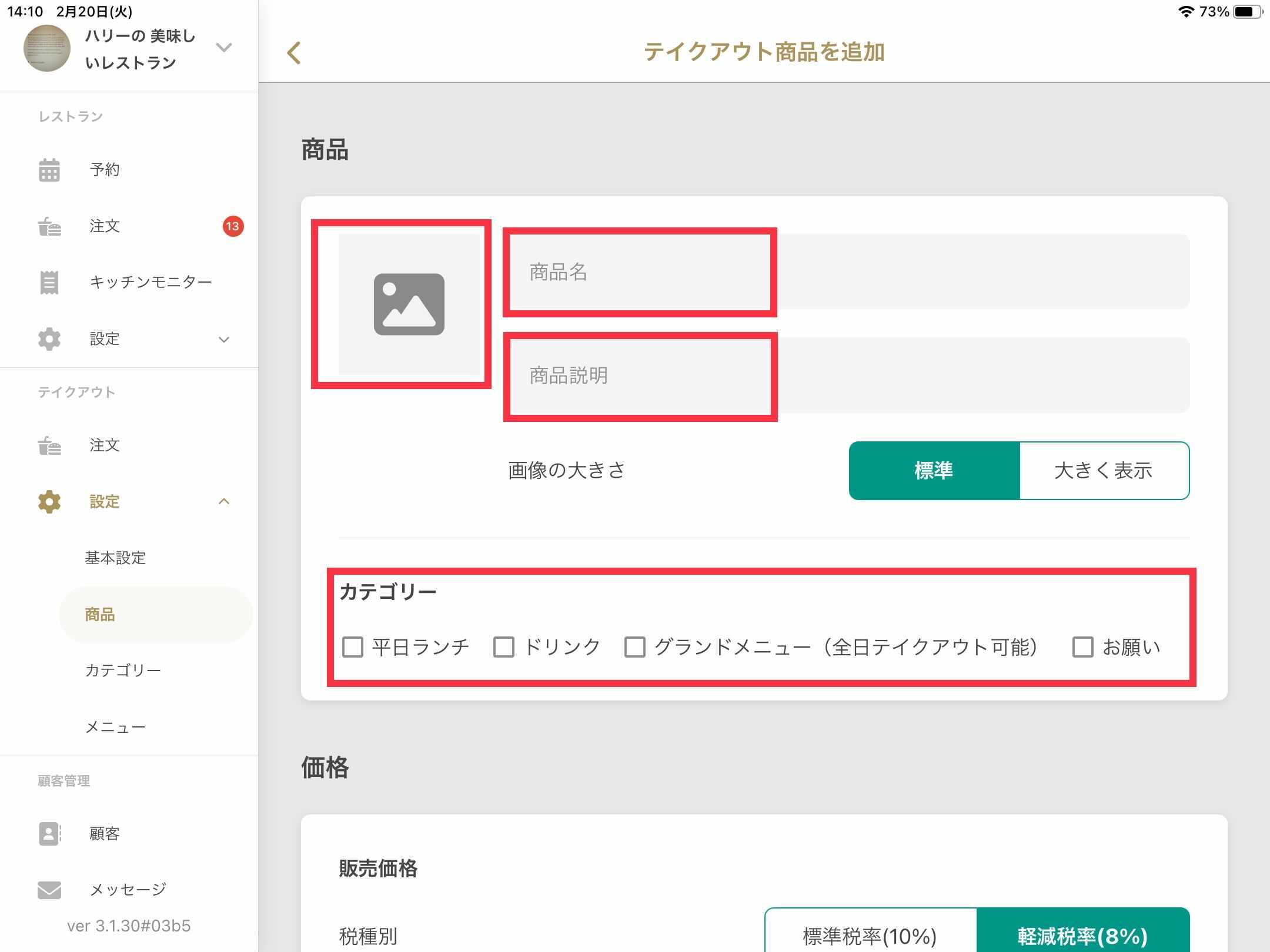Tap the back arrow in the header
This screenshot has height=952, width=1270.
[294, 53]
